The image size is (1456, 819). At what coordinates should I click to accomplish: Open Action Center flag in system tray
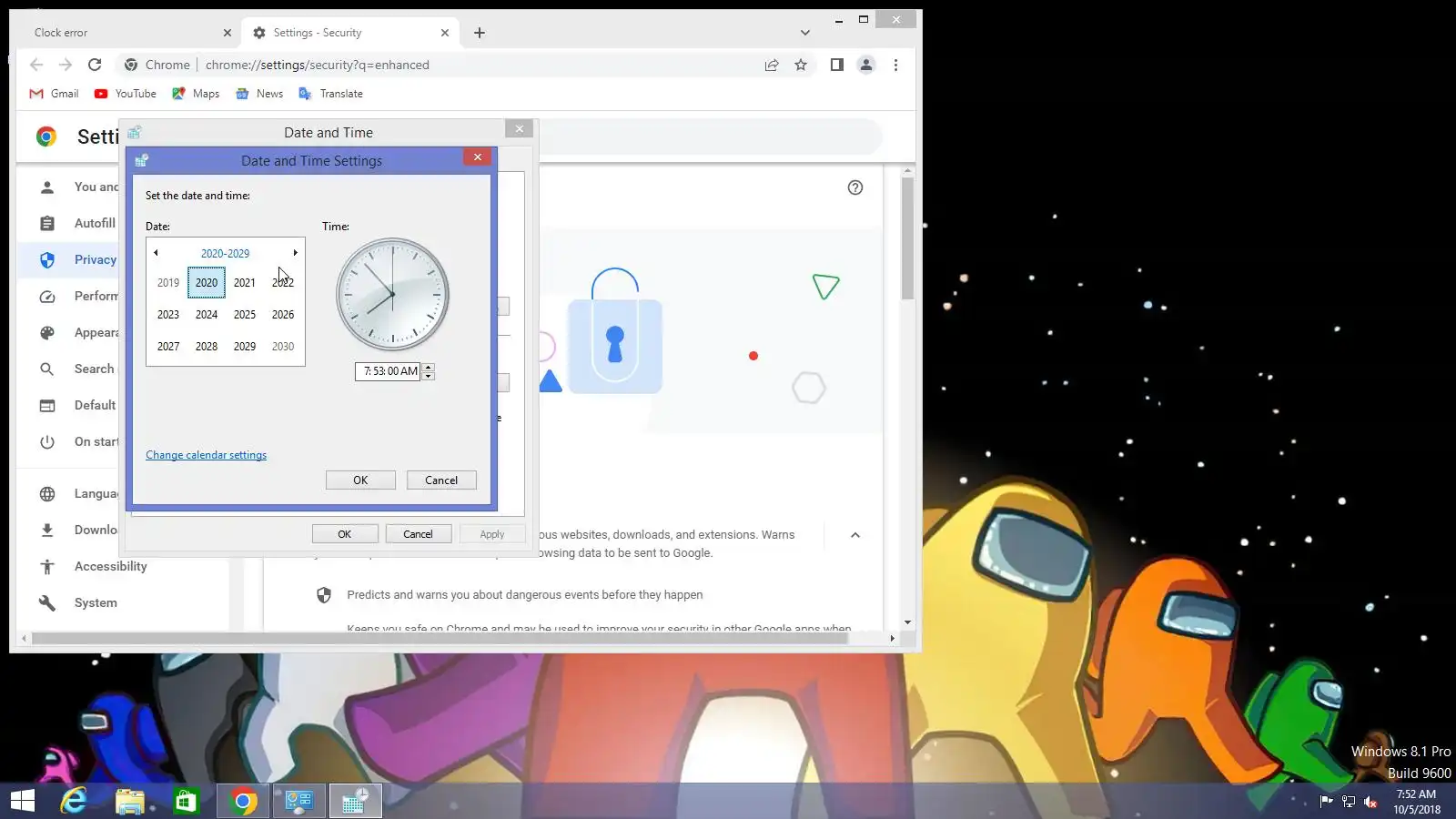[x=1326, y=802]
